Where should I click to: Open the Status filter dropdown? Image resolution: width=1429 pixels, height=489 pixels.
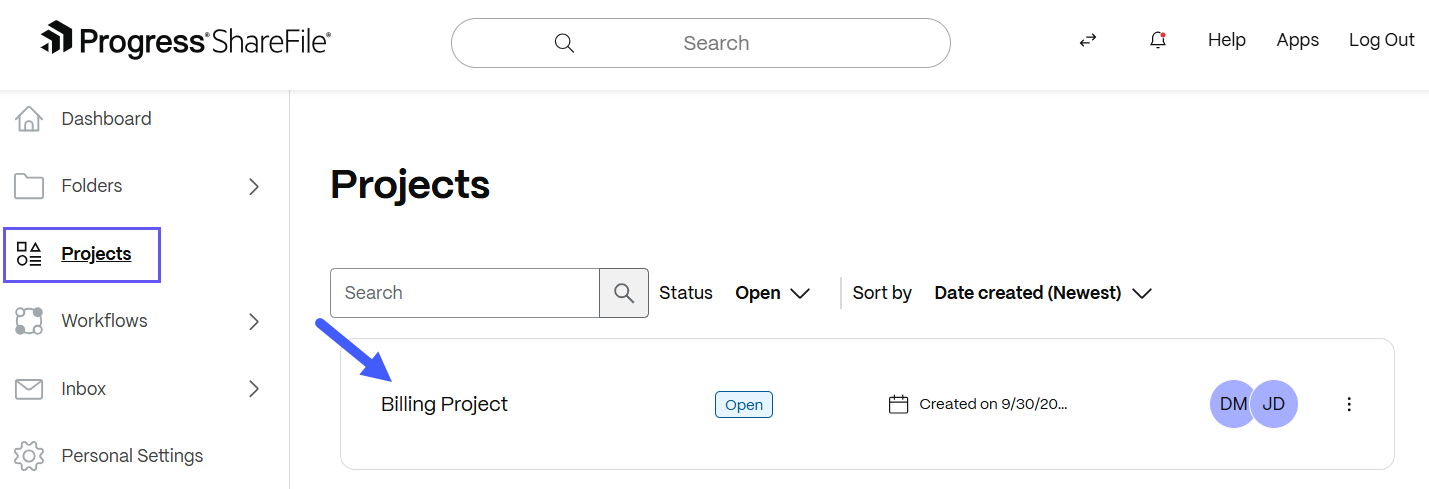[772, 293]
